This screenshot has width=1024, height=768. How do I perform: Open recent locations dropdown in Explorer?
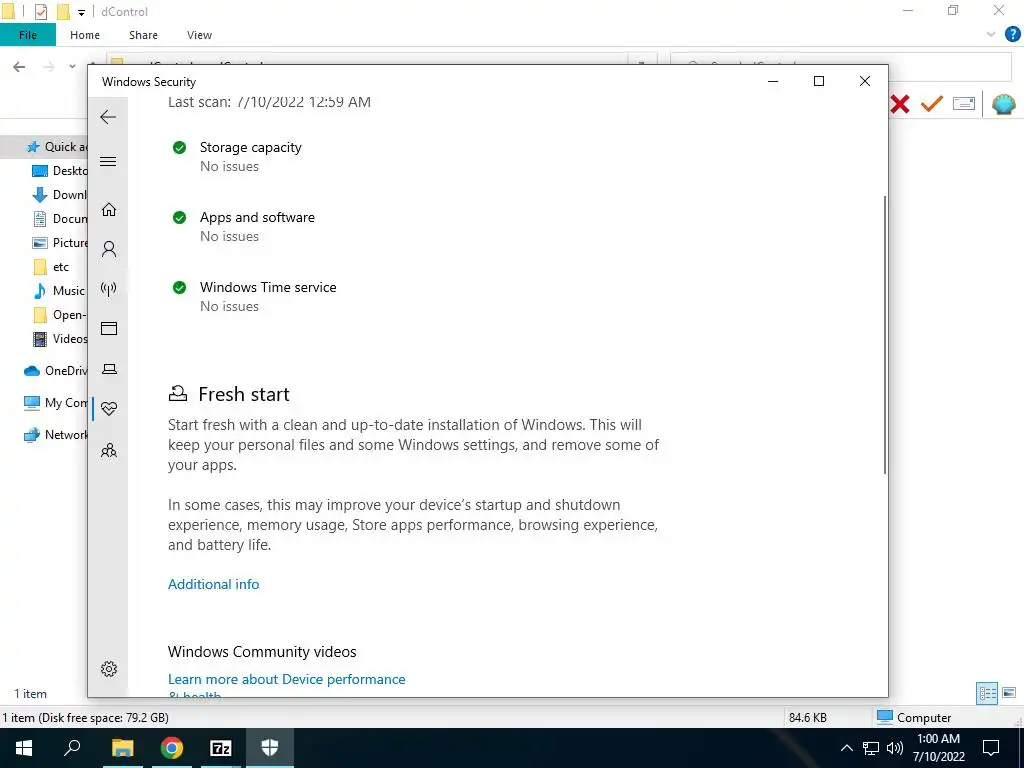point(72,66)
